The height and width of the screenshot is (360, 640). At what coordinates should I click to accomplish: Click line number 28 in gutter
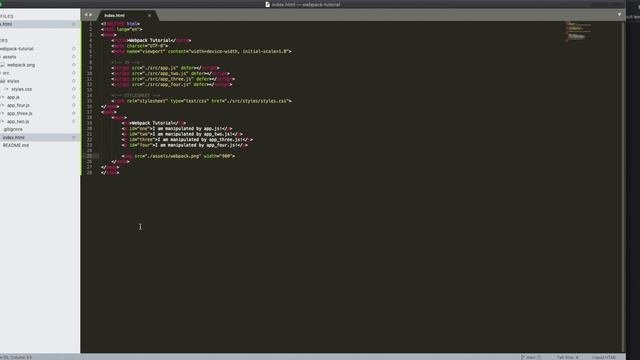(89, 173)
